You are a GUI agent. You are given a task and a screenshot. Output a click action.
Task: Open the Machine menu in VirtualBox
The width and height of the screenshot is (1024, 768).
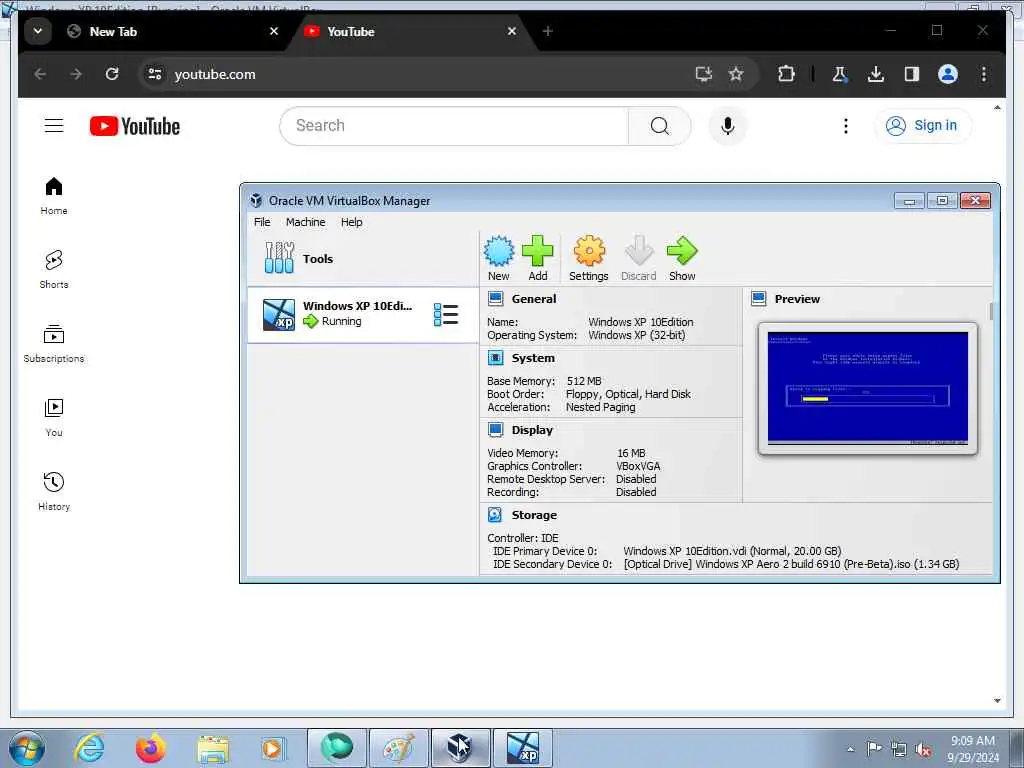[306, 222]
